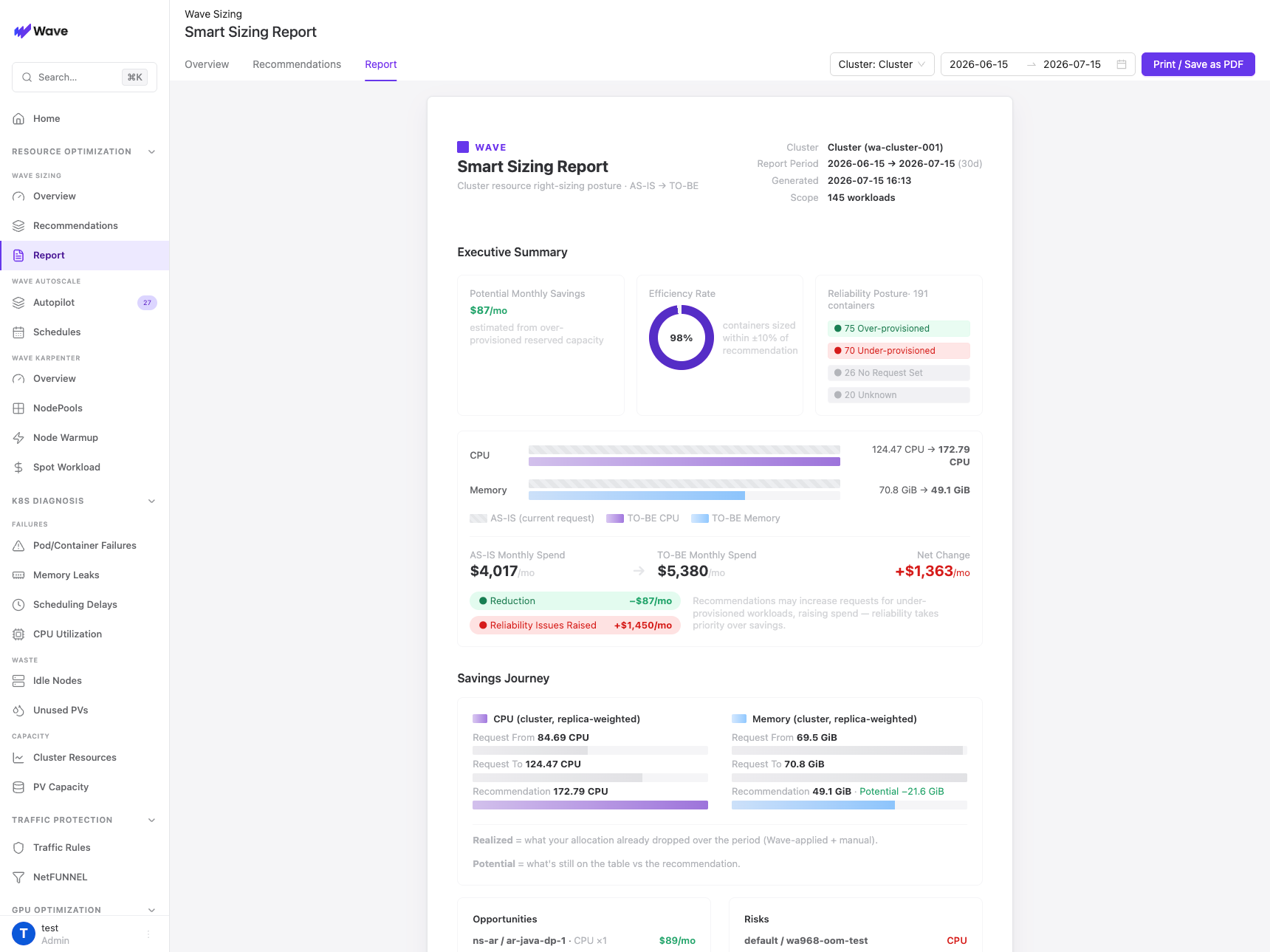Click the default / wa968-oom-test risk row

pyautogui.click(x=856, y=941)
